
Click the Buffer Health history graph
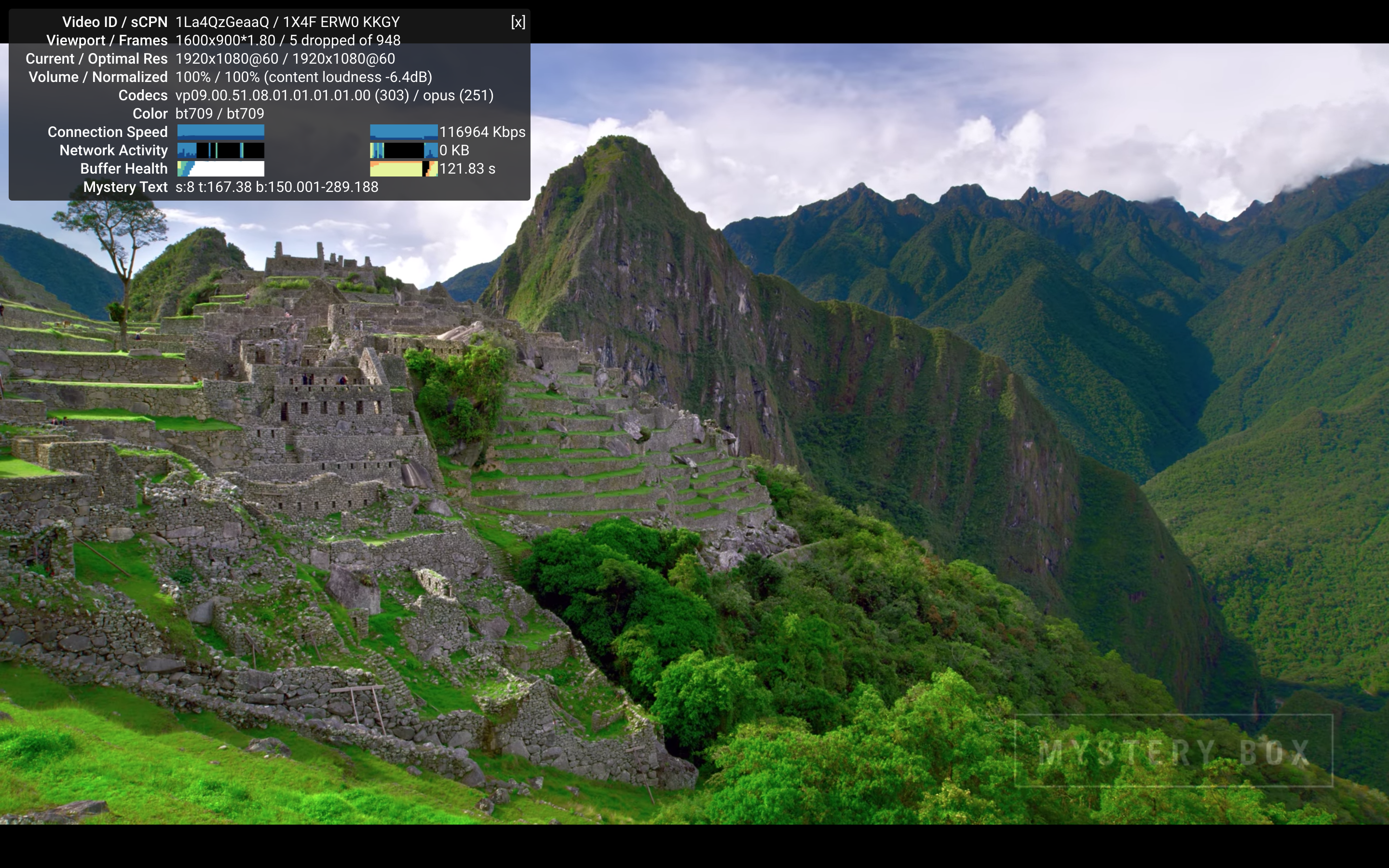pos(221,168)
